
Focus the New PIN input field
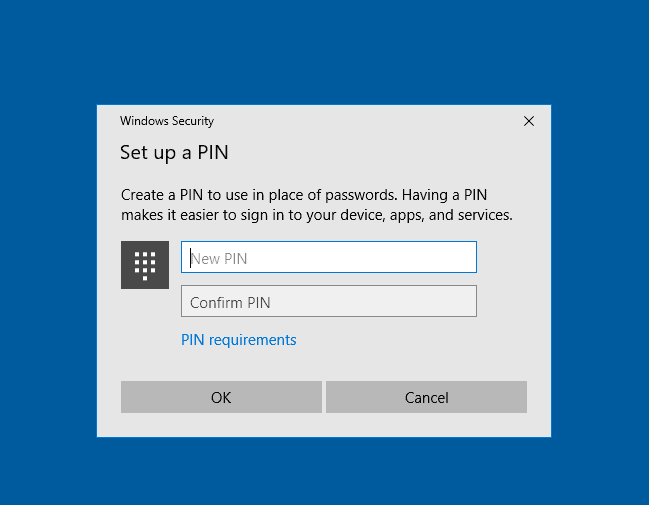click(x=328, y=258)
